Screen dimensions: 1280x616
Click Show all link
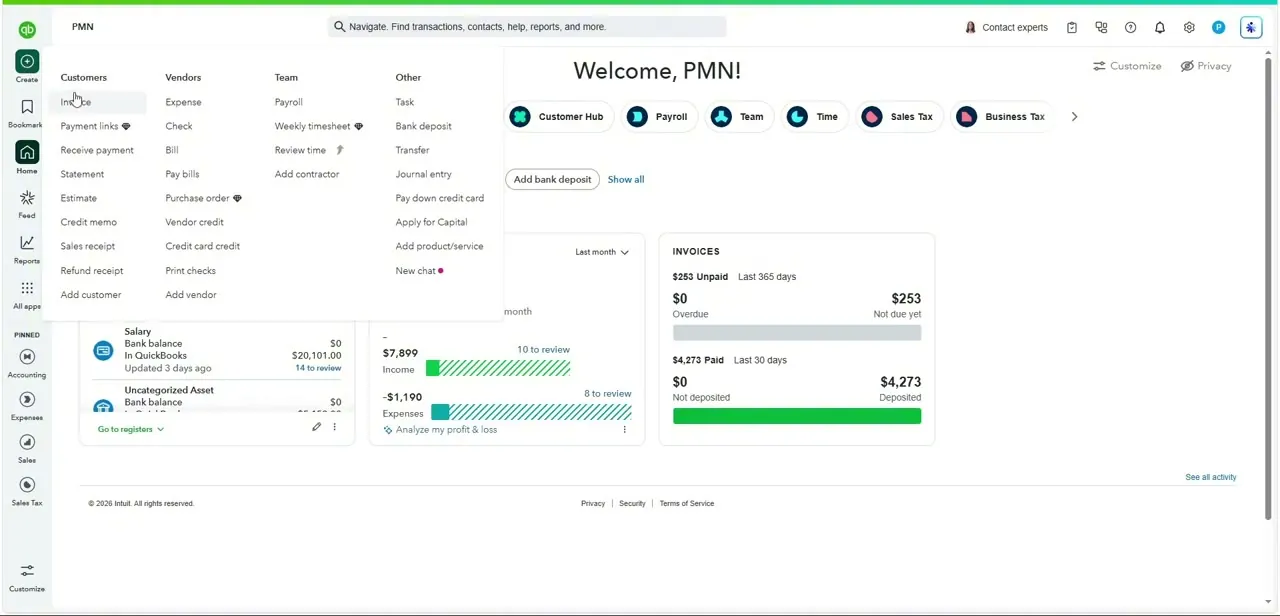click(626, 180)
